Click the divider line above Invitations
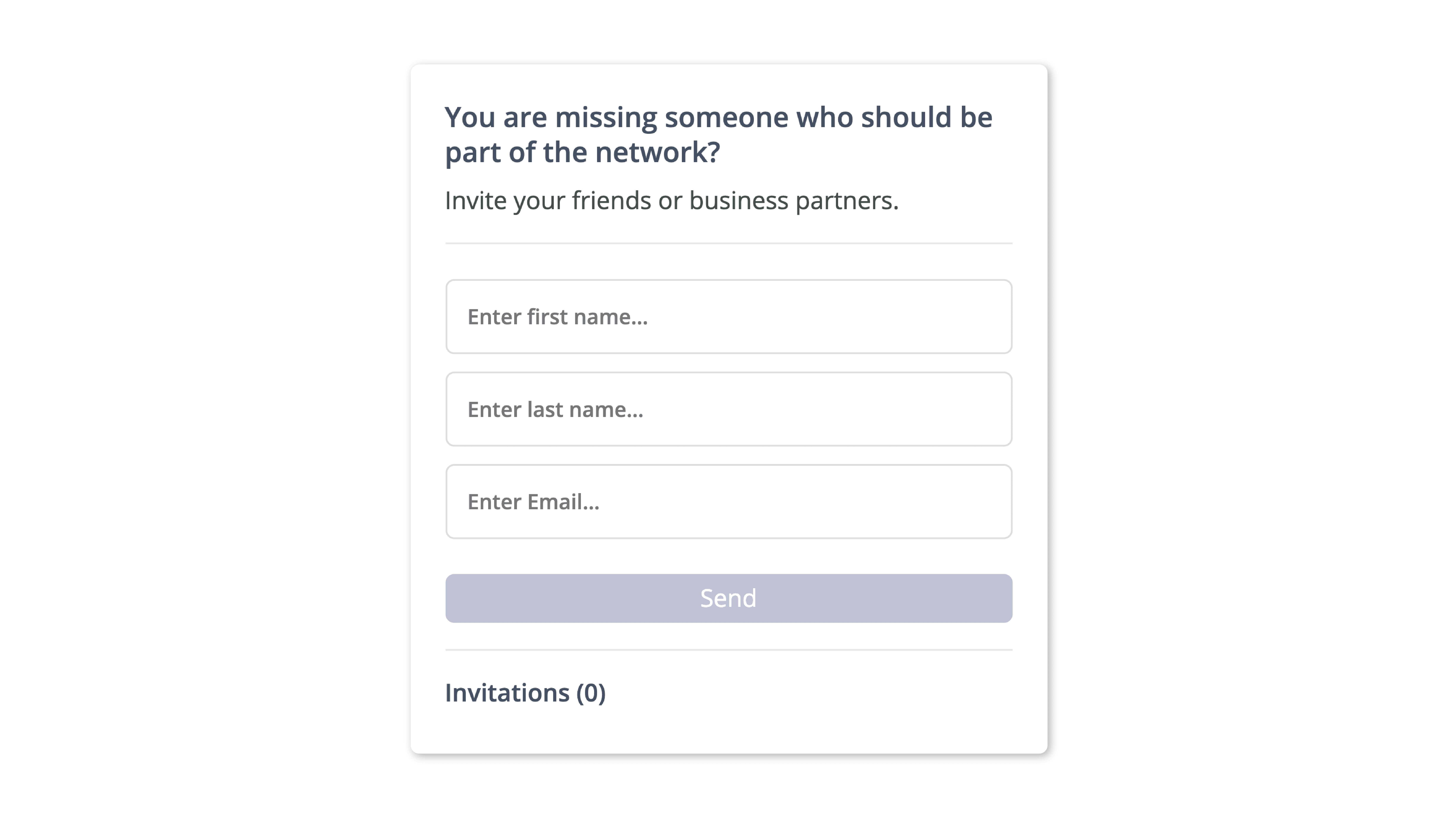The width and height of the screenshot is (1456, 819). coord(728,650)
